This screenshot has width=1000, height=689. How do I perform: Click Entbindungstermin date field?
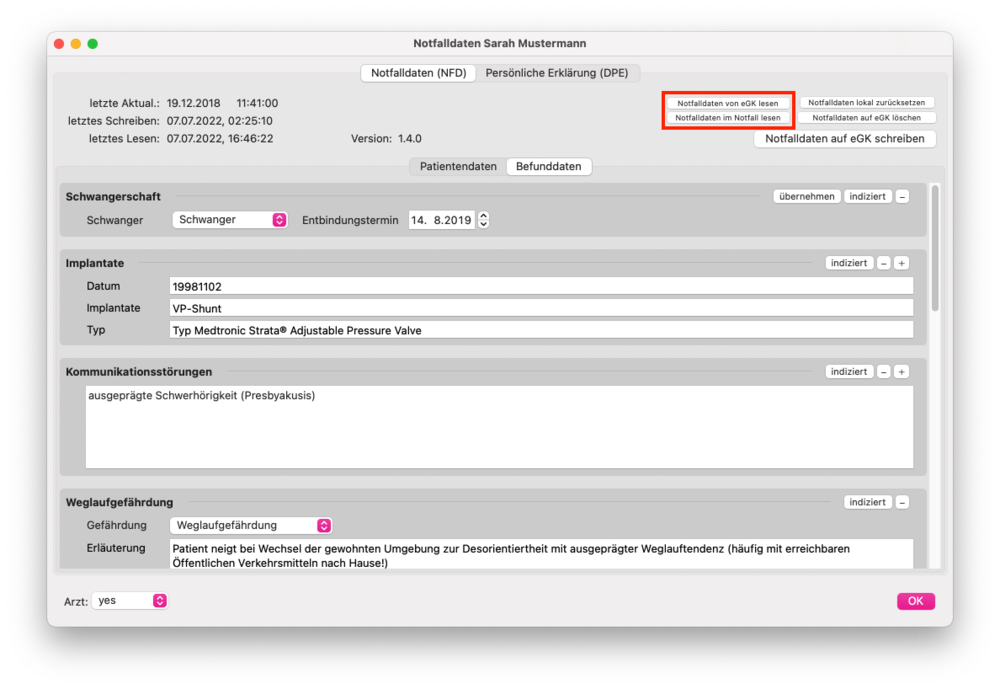tap(441, 220)
